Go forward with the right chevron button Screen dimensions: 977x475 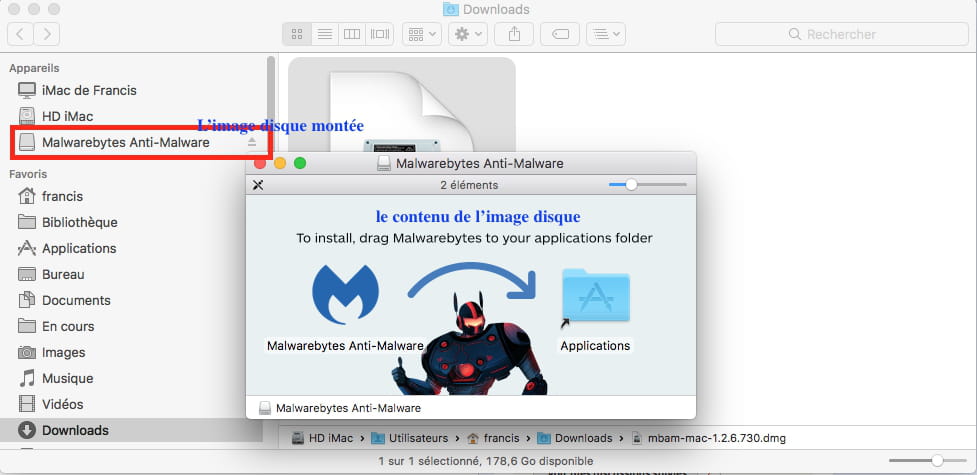click(x=47, y=34)
